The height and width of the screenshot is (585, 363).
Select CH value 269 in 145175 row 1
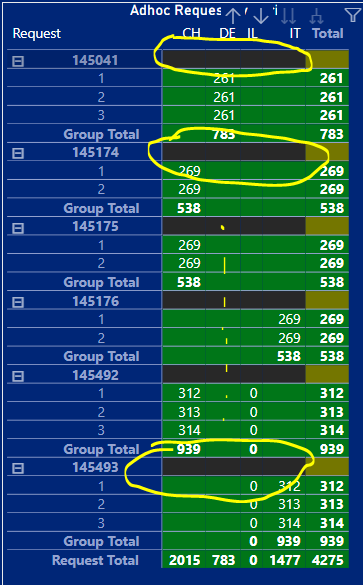(190, 245)
